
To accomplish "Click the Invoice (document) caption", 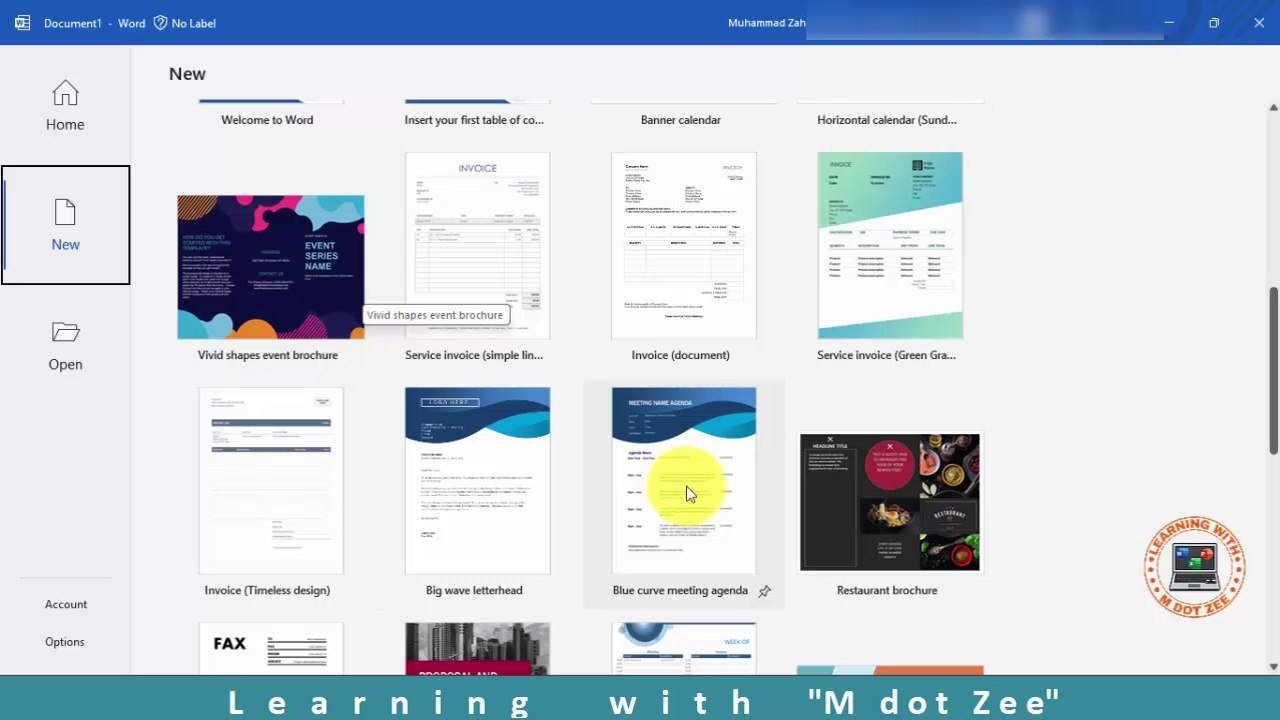I will click(x=681, y=355).
